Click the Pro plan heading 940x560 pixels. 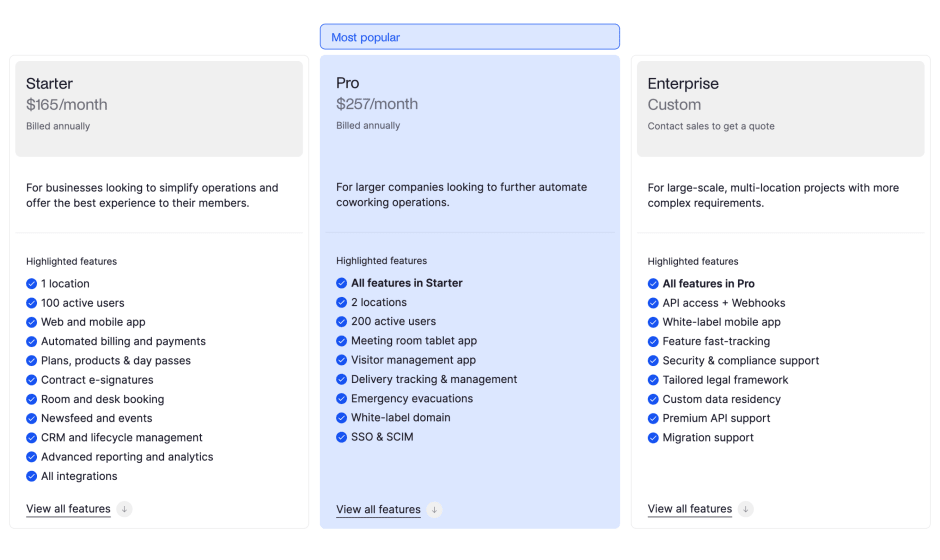click(x=348, y=83)
